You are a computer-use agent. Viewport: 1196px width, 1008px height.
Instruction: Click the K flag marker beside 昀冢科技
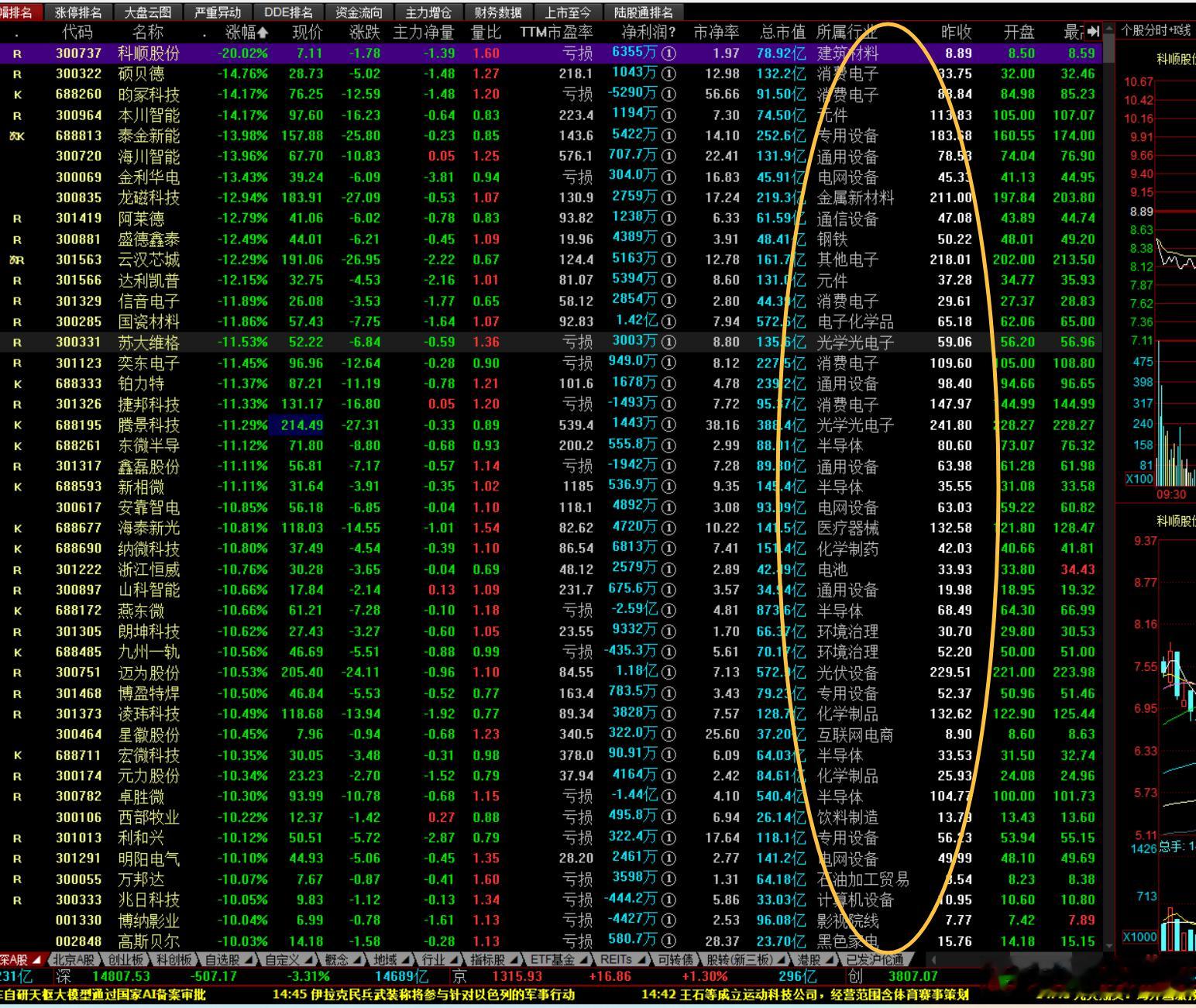pyautogui.click(x=17, y=95)
